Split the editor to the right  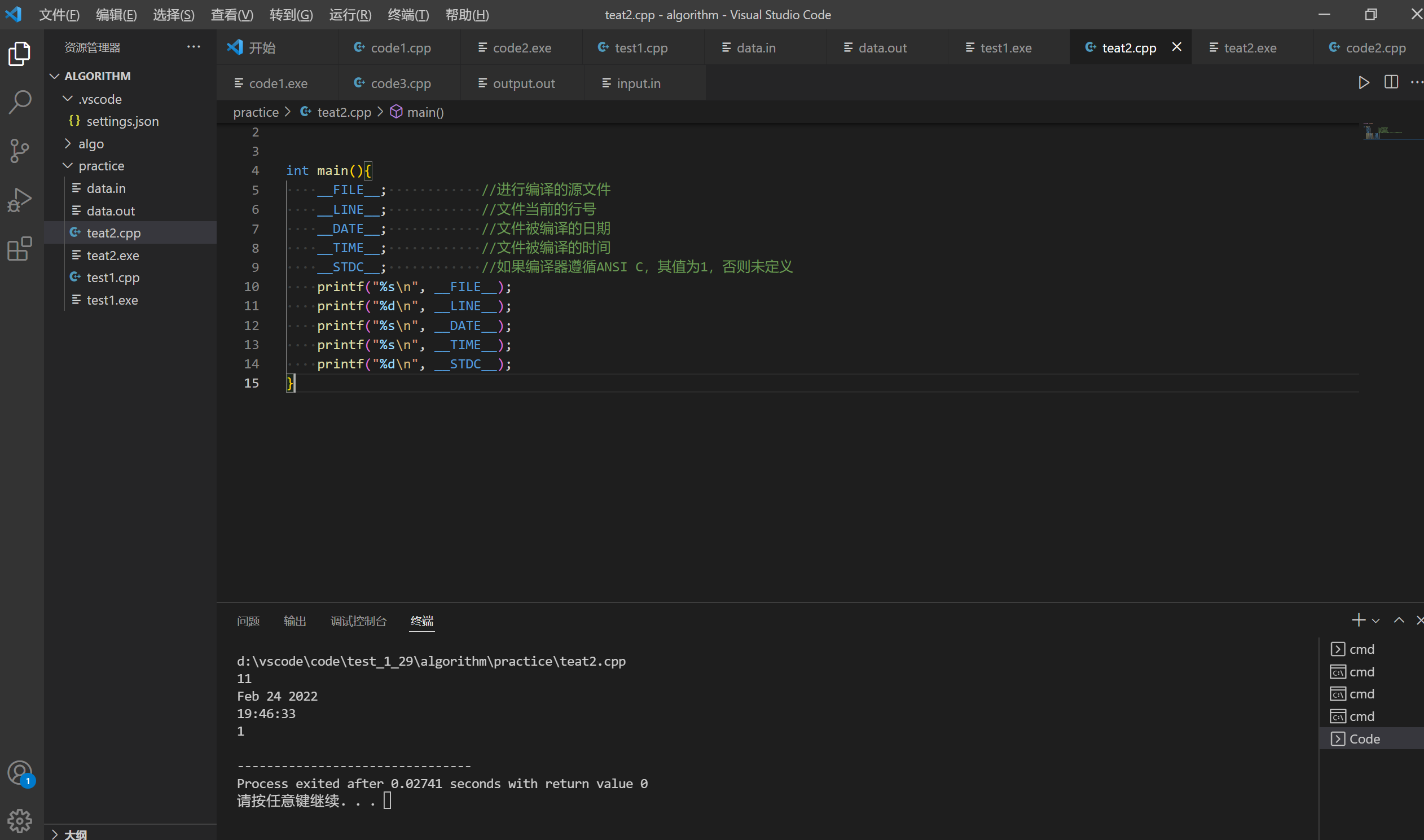(1391, 82)
